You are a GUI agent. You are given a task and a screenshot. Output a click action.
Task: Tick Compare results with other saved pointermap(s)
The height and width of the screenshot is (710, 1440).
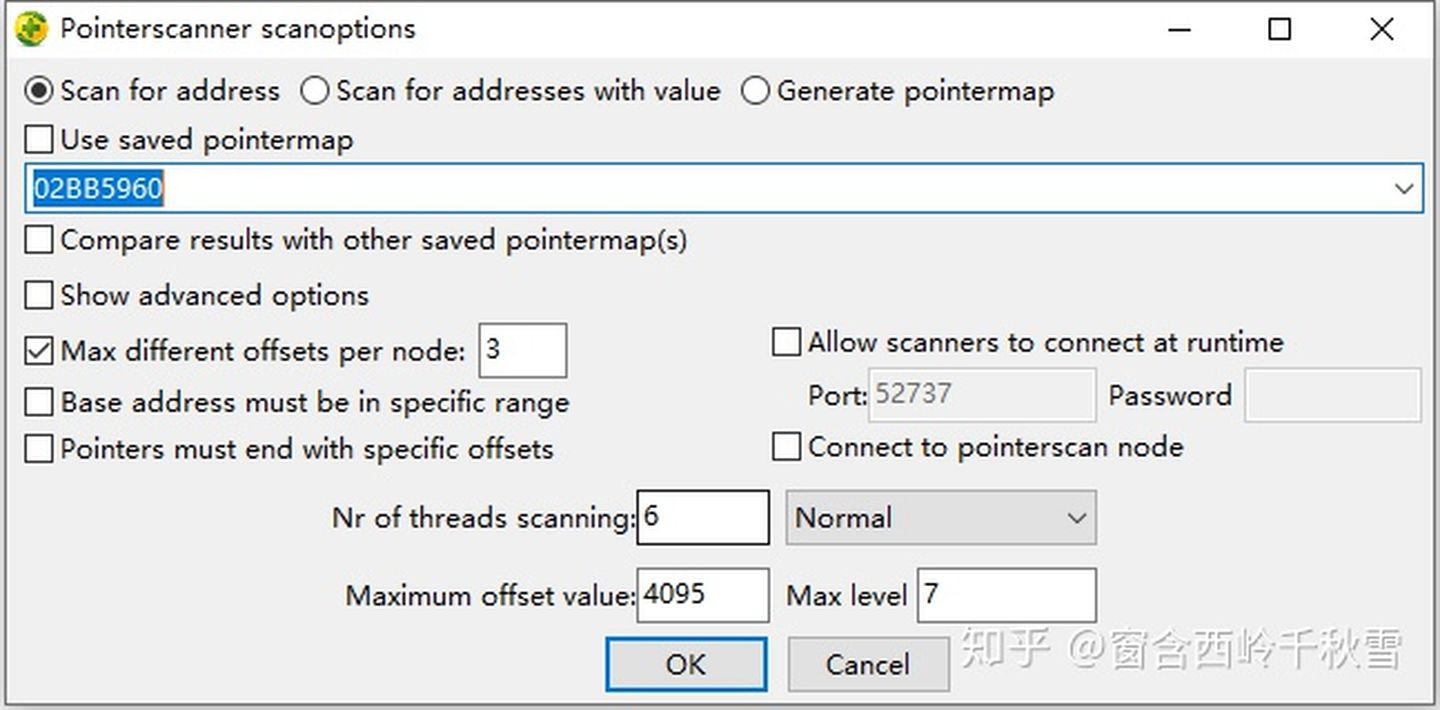(39, 240)
